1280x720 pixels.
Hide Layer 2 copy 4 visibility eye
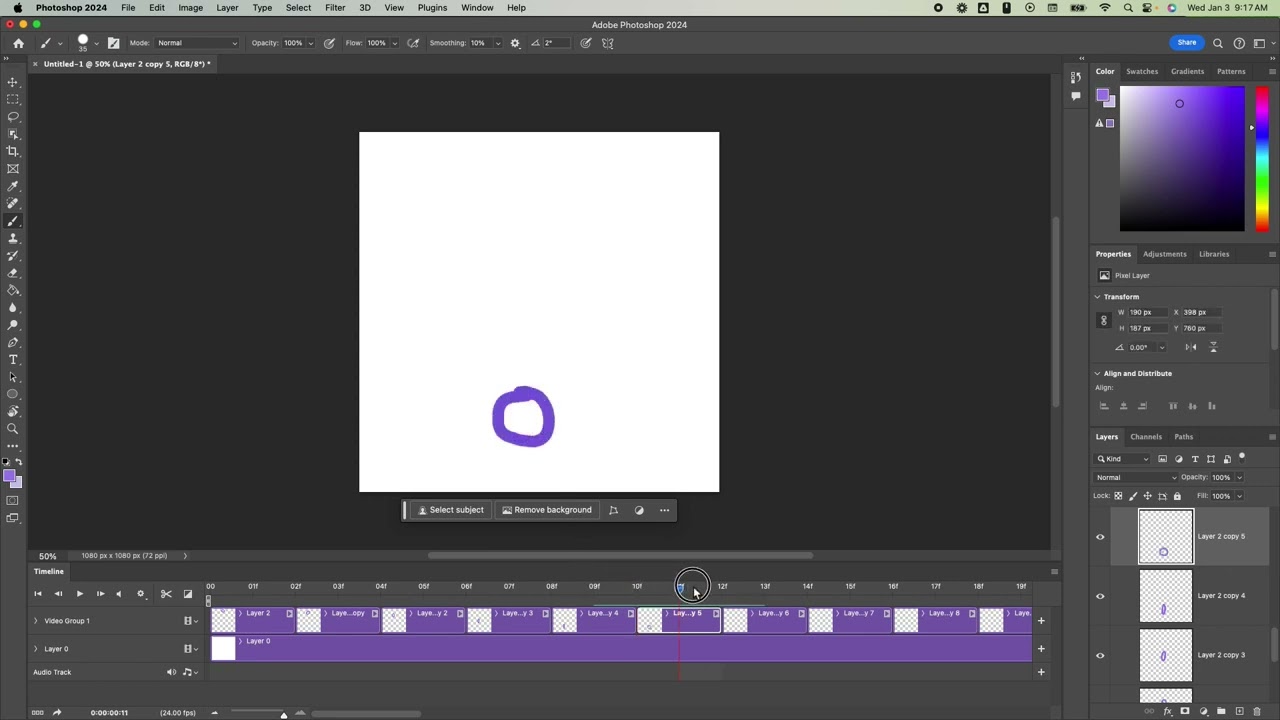point(1100,596)
